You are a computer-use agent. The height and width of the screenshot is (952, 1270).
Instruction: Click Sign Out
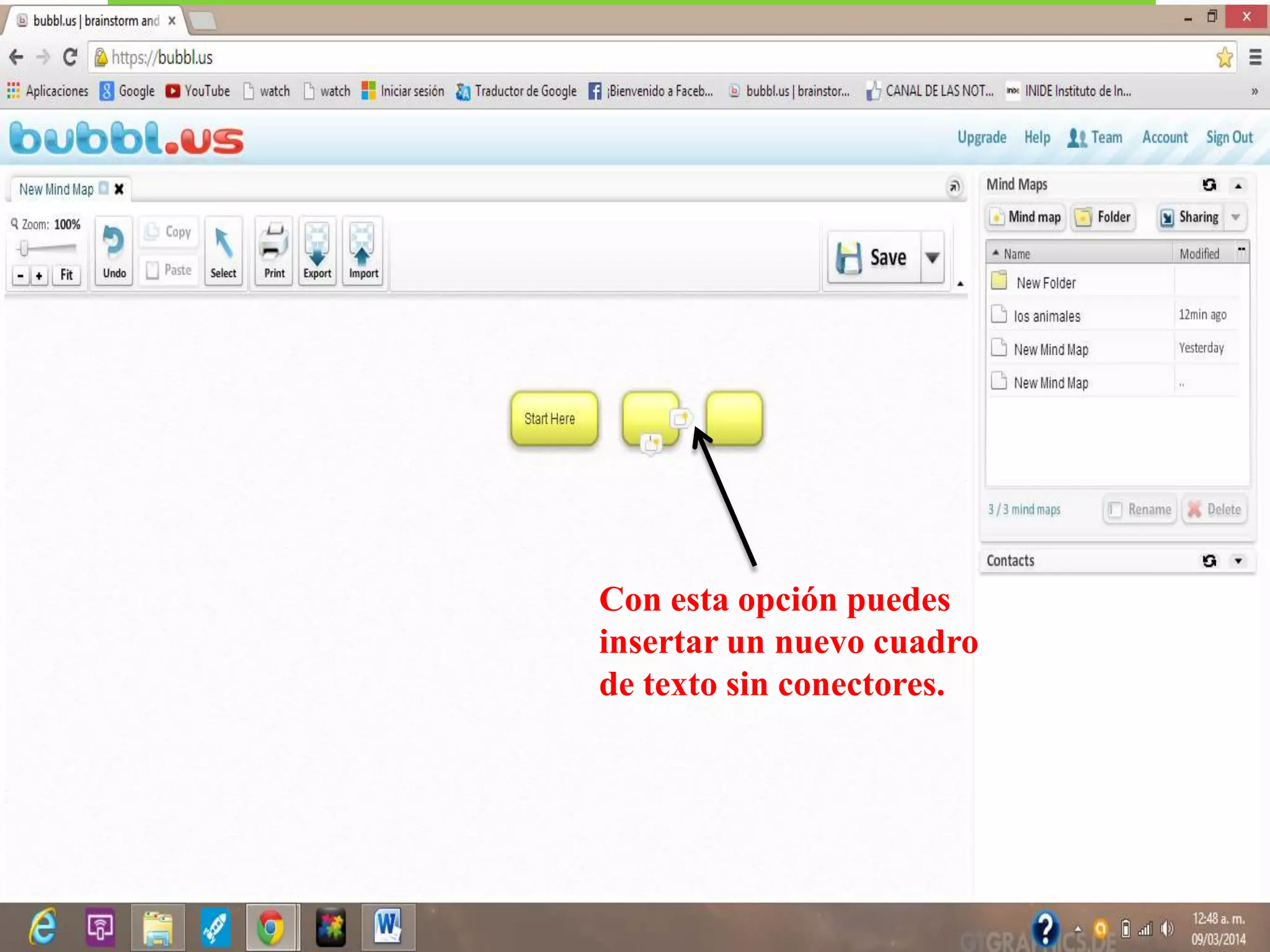(x=1229, y=138)
